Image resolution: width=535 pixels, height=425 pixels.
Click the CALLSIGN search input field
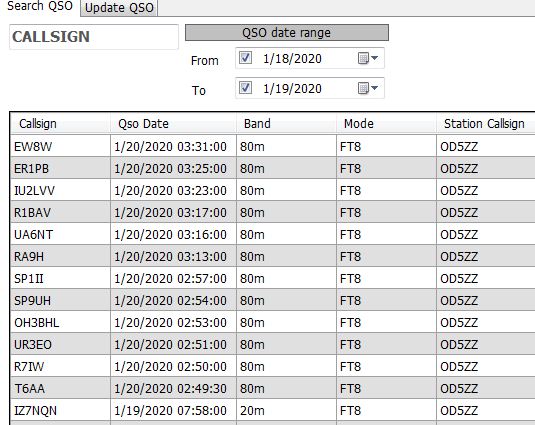point(94,37)
